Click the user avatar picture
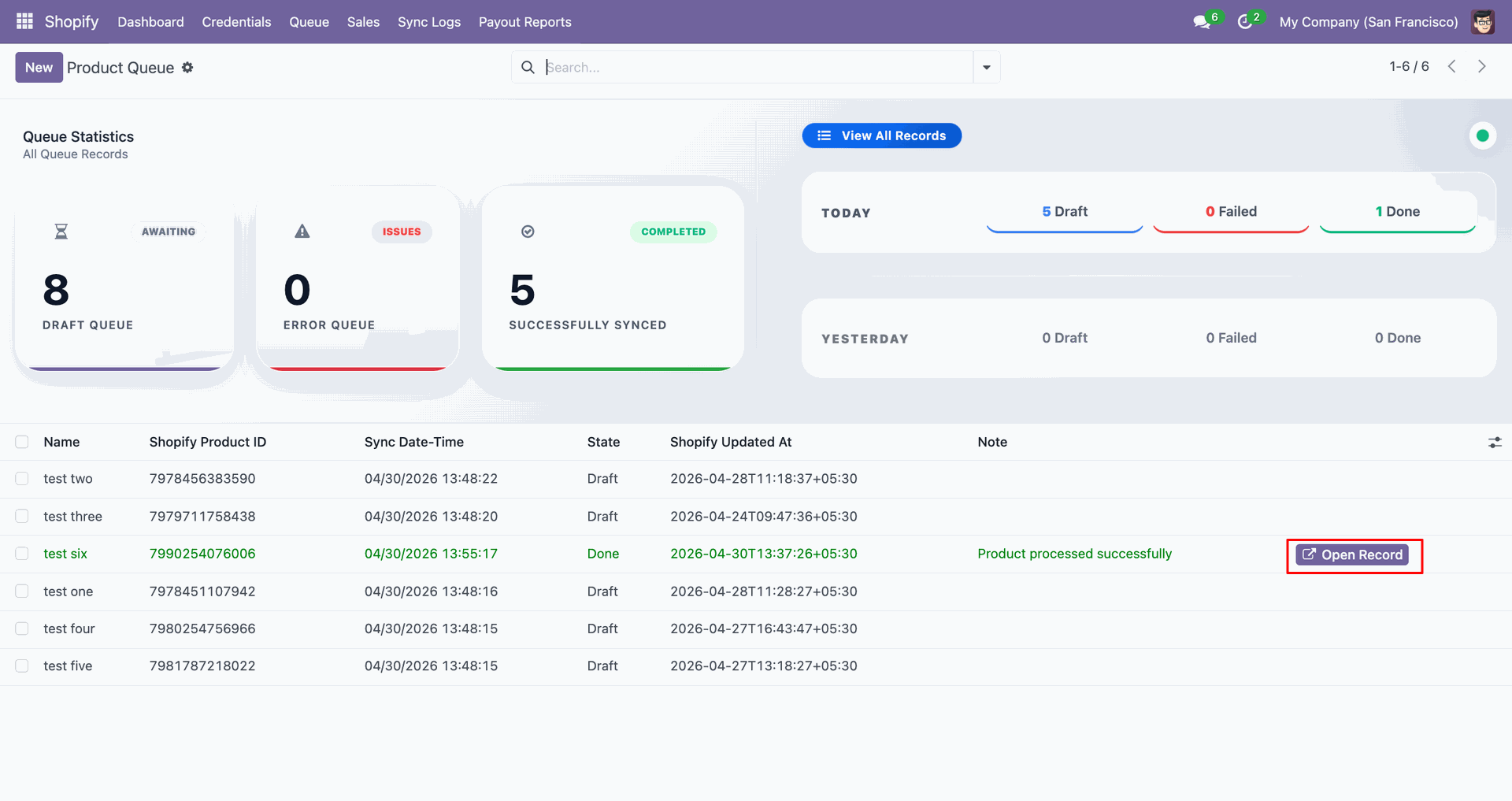 coord(1483,22)
